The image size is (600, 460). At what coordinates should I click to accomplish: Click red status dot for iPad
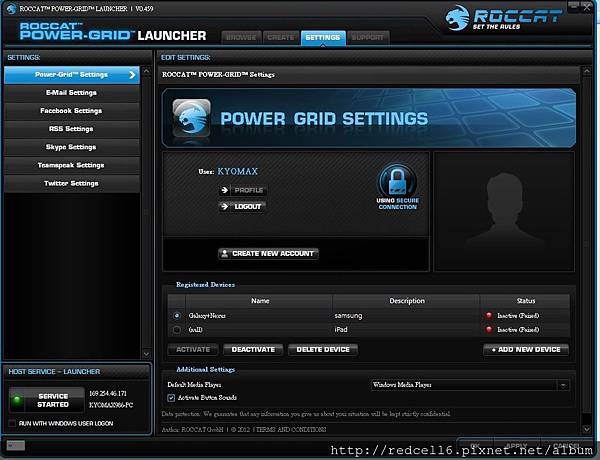[x=489, y=330]
